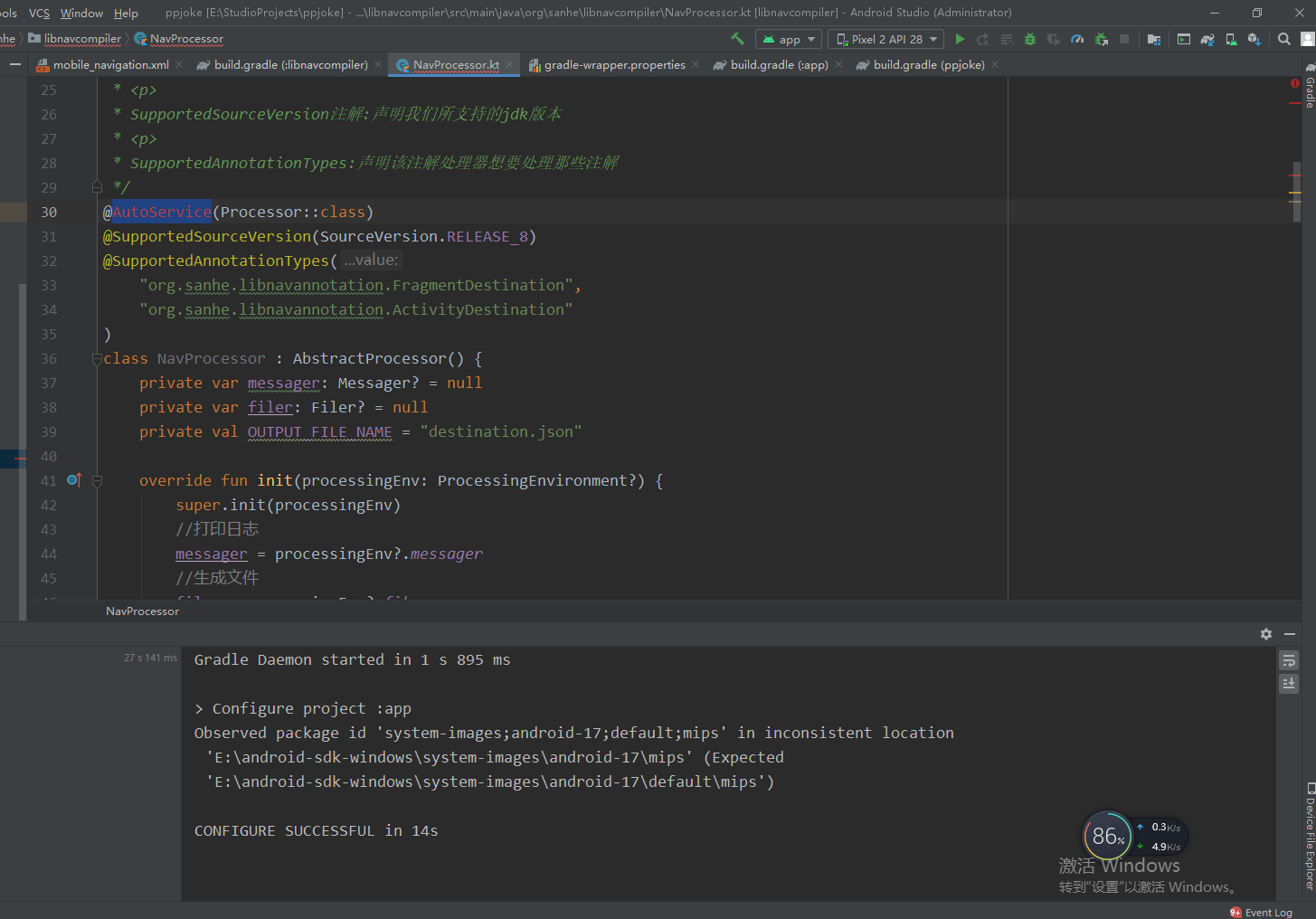Click Apply Changes and Restart Activity icon
Viewport: 1316px width, 919px height.
983,39
